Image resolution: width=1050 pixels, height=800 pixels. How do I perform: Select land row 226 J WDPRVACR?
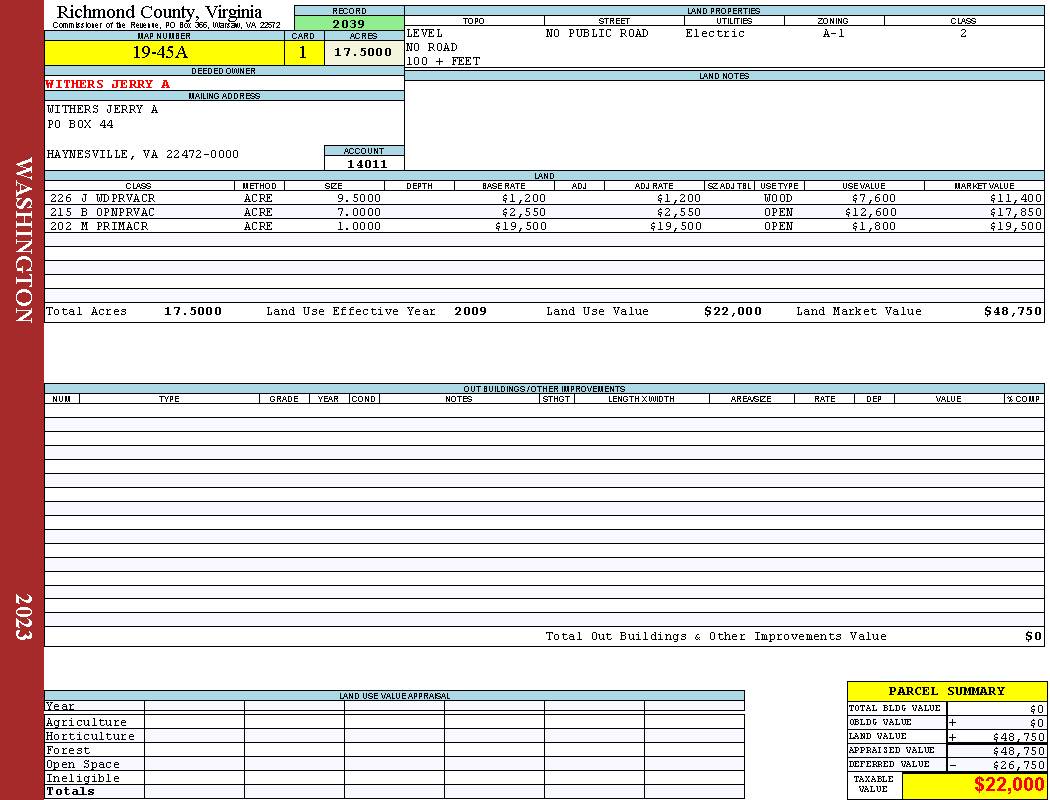pos(544,199)
